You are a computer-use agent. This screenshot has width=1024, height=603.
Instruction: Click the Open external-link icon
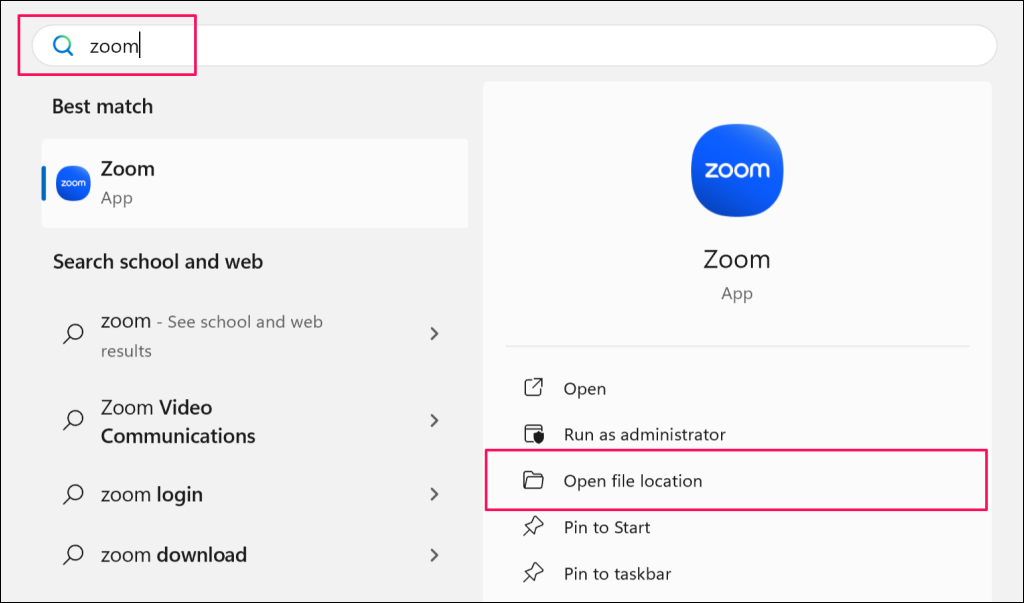pos(534,388)
